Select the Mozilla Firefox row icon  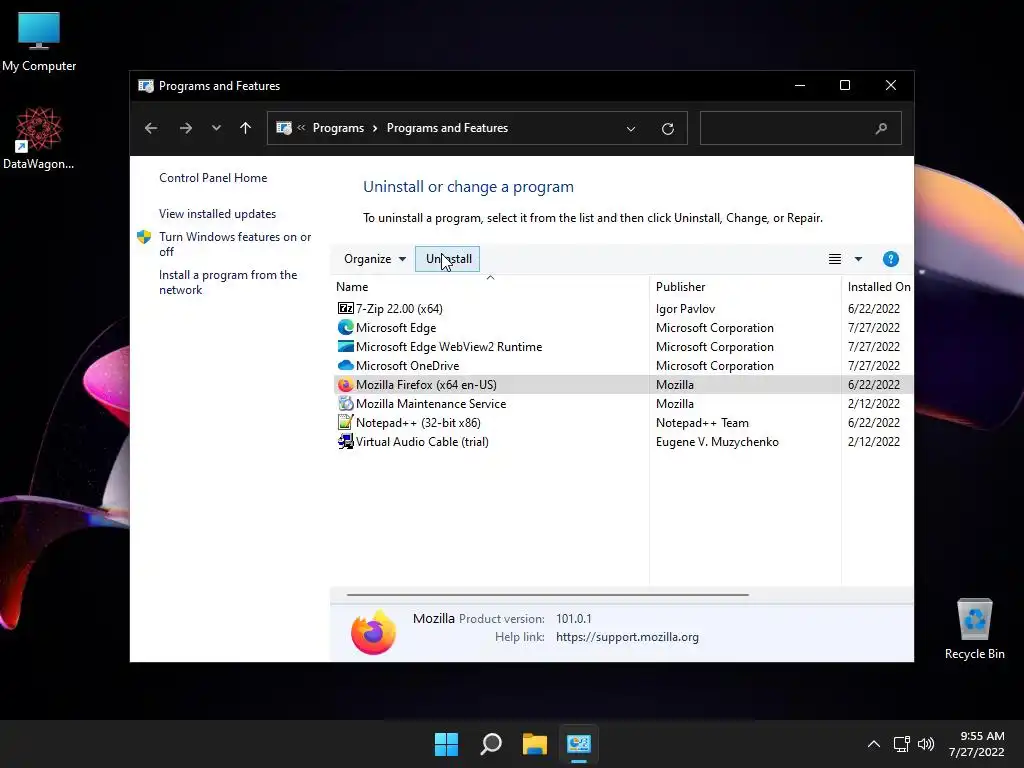pyautogui.click(x=345, y=385)
